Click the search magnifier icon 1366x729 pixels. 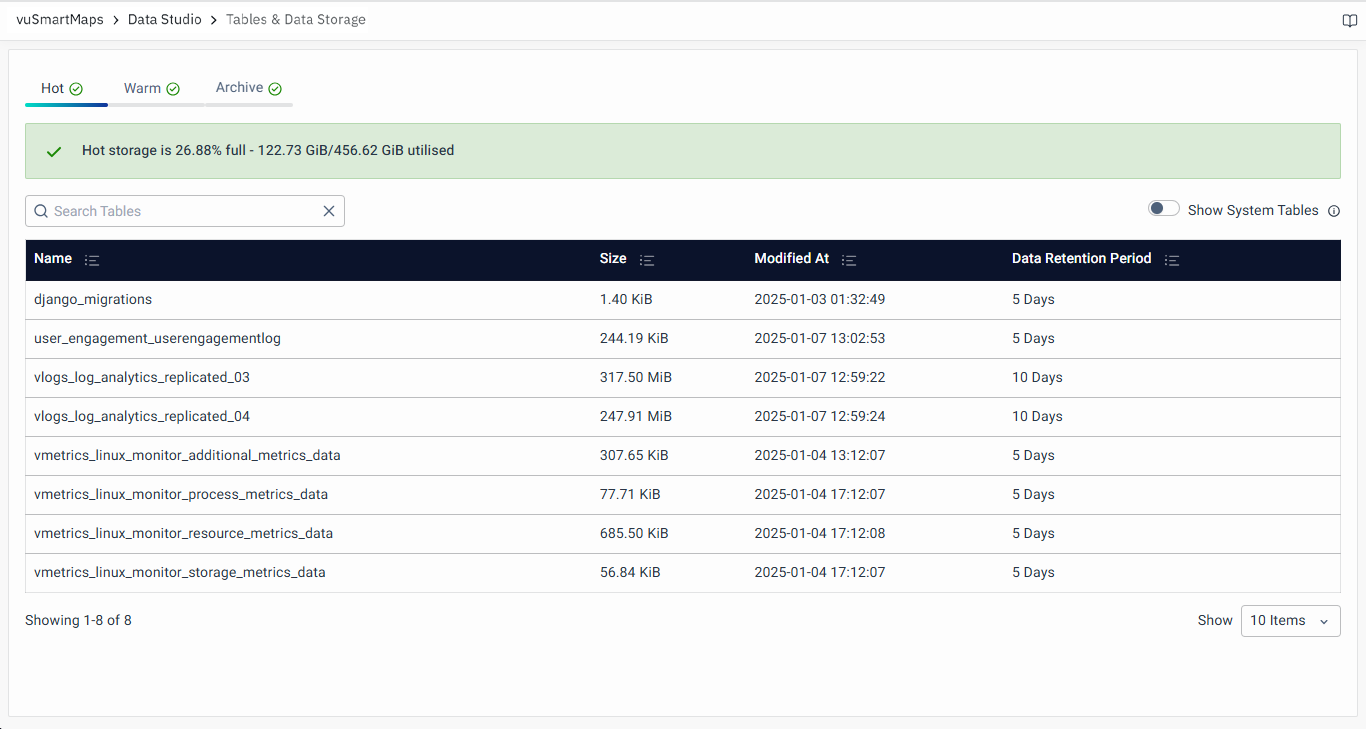click(x=41, y=211)
